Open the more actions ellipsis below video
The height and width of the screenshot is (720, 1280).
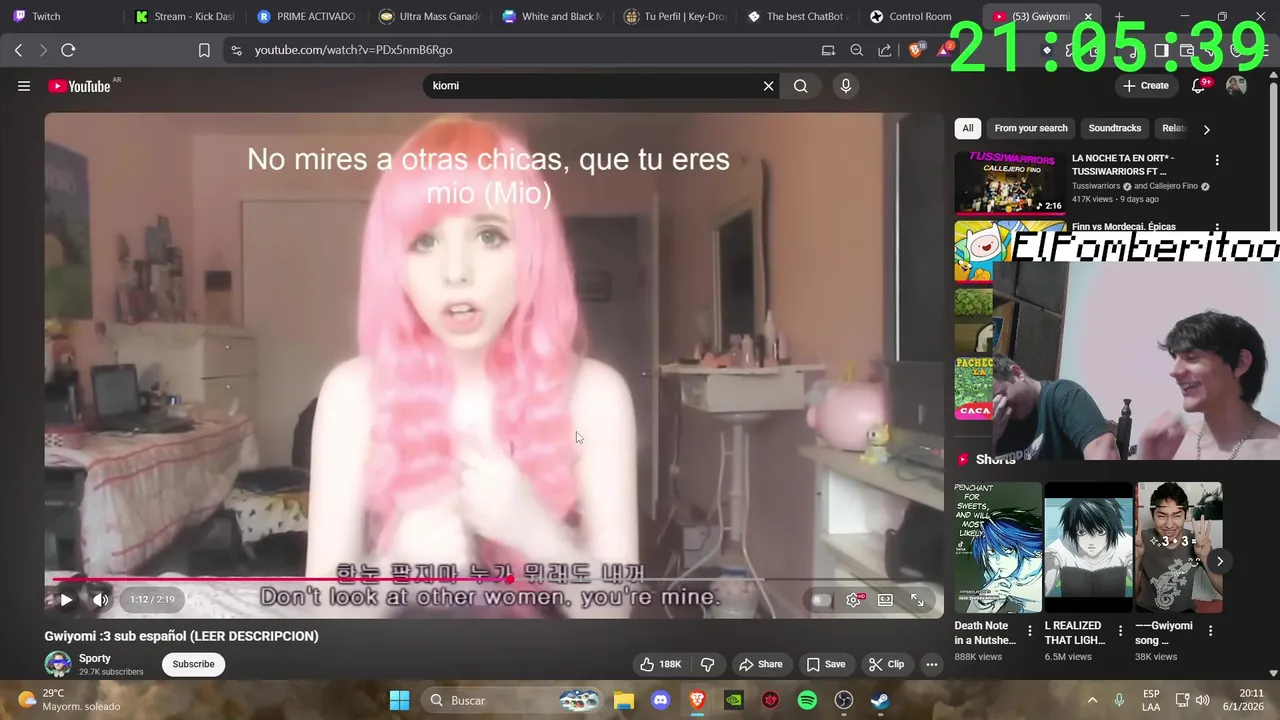tap(931, 664)
